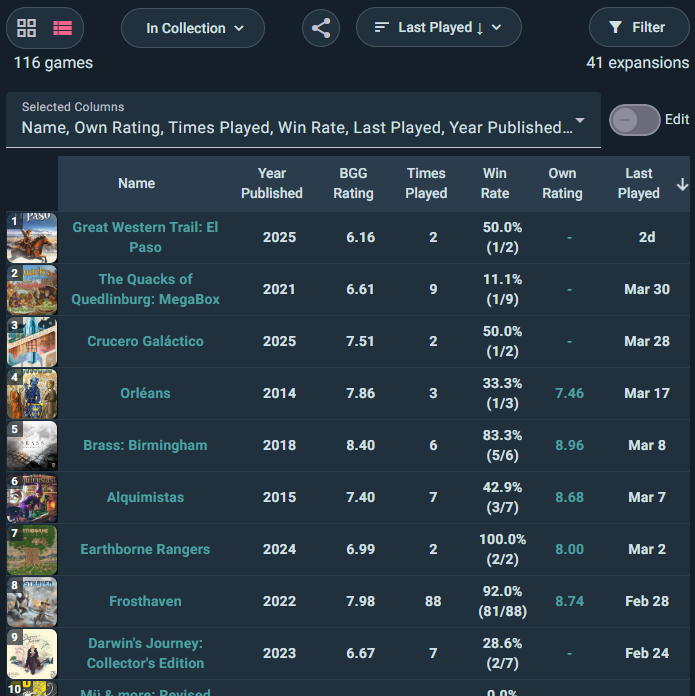This screenshot has height=696, width=695.
Task: Open Frosthaven game link
Action: click(145, 601)
